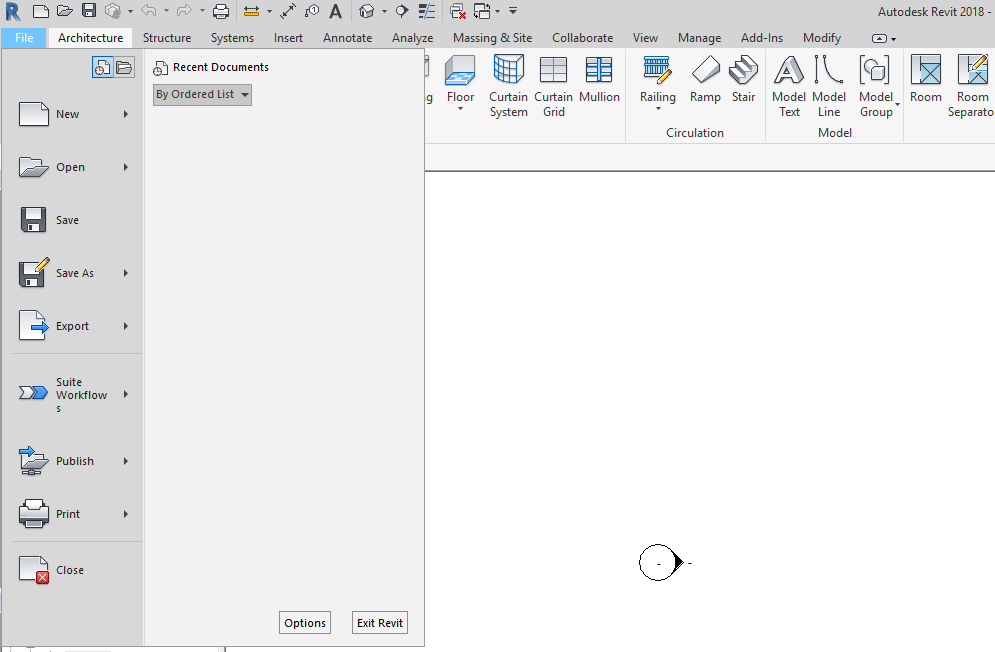Switch to the Annotate ribbon tab
The image size is (995, 652).
(x=347, y=38)
